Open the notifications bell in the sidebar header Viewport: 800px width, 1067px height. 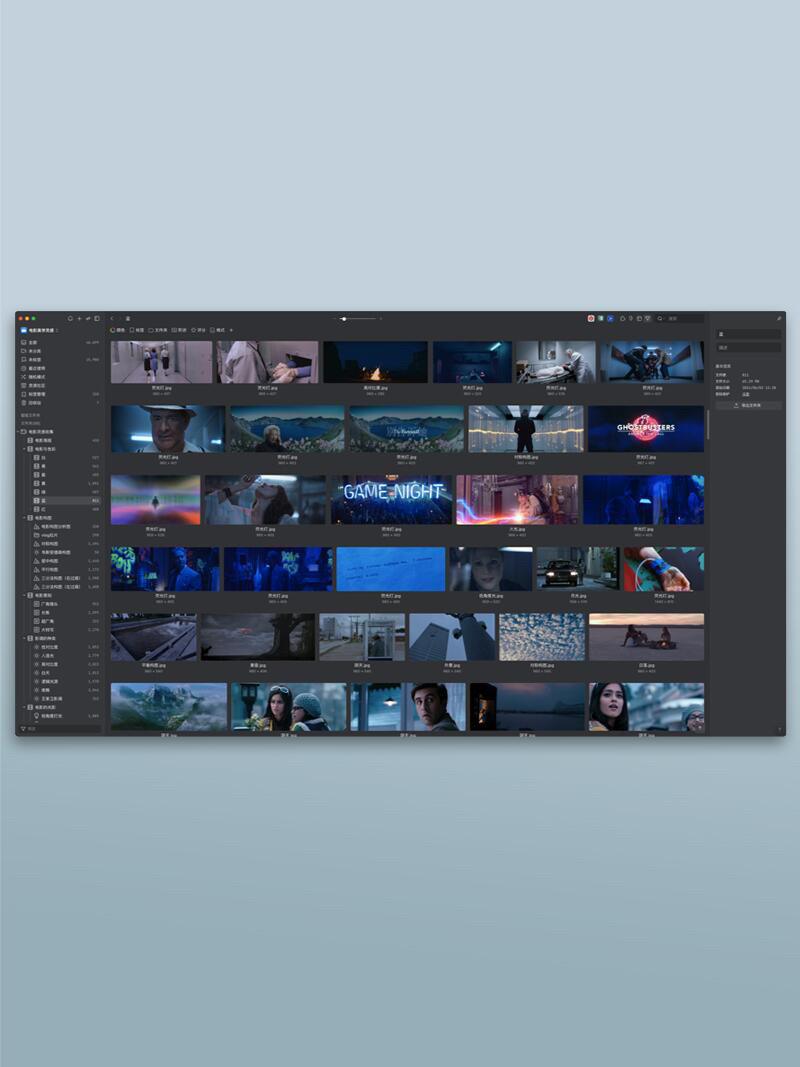[70, 318]
